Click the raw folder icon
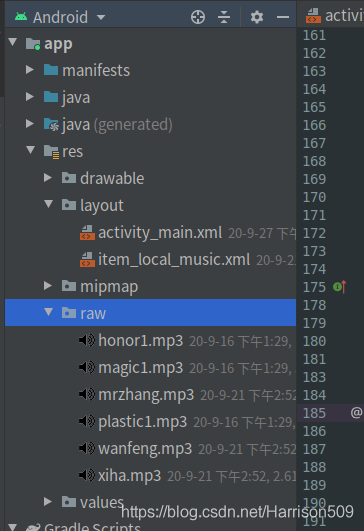The image size is (364, 531). click(69, 313)
